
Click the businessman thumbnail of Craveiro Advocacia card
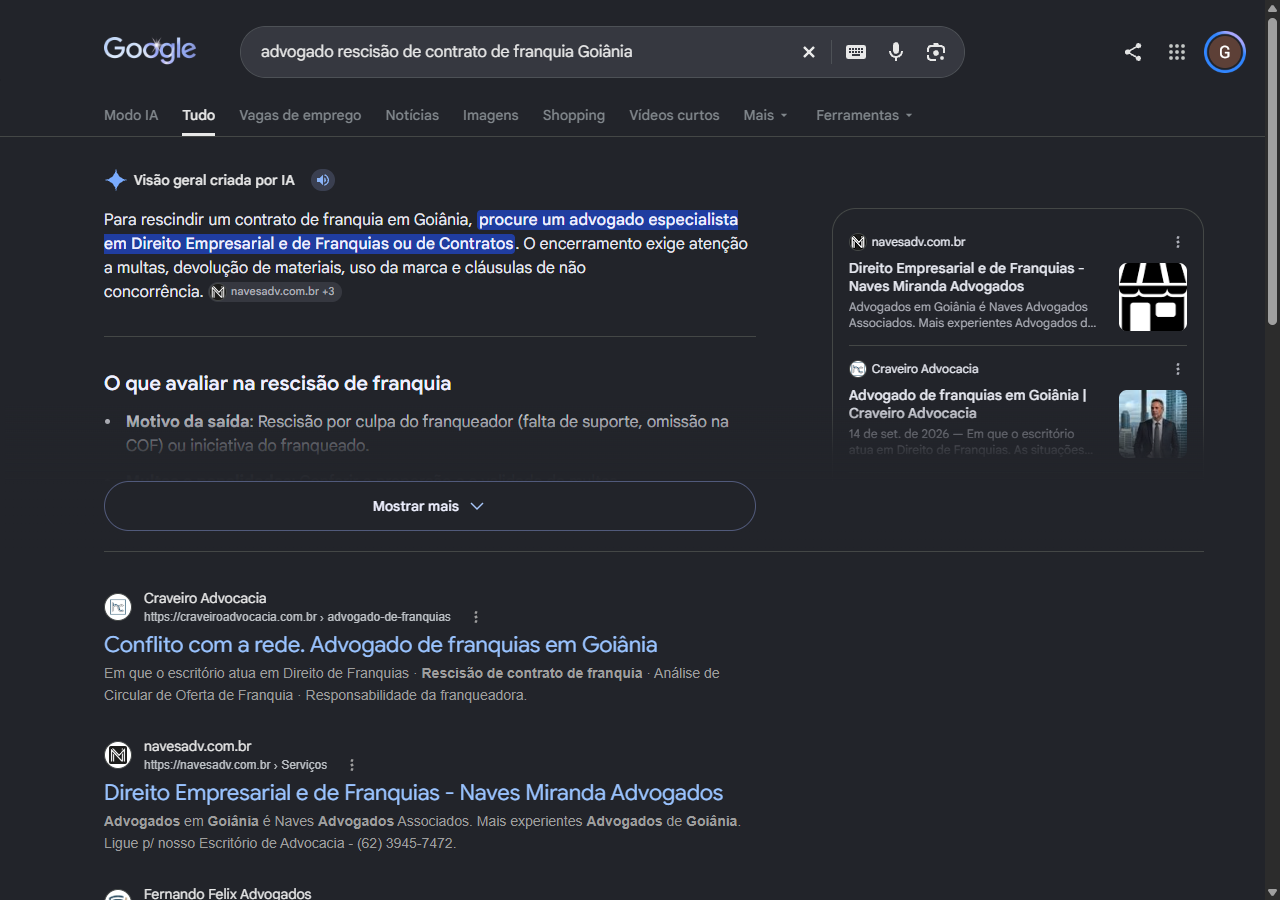tap(1153, 424)
